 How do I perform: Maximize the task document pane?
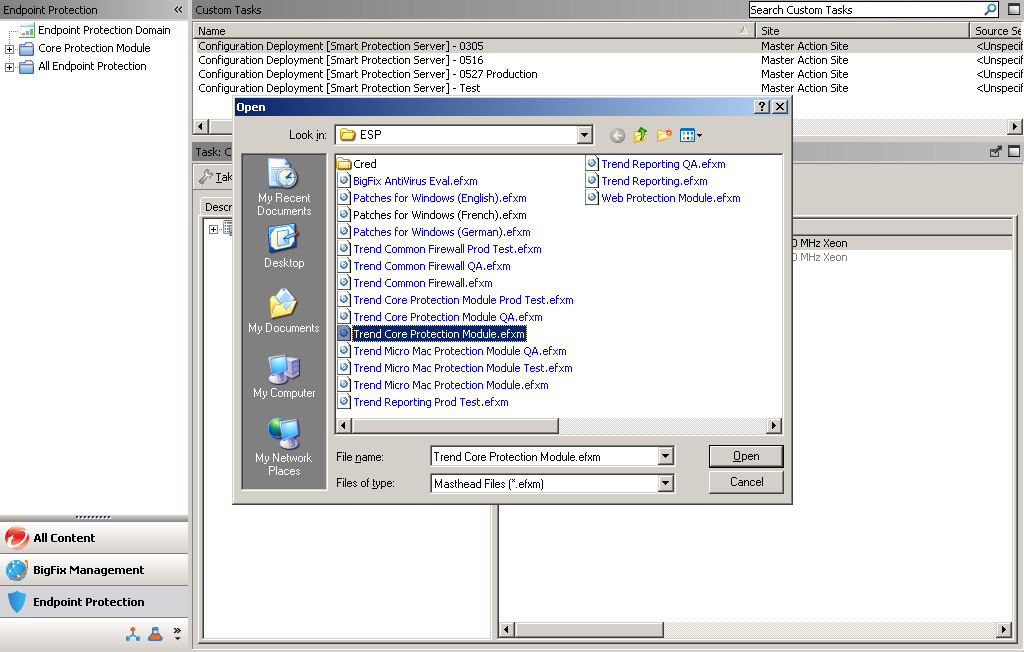[x=1014, y=152]
